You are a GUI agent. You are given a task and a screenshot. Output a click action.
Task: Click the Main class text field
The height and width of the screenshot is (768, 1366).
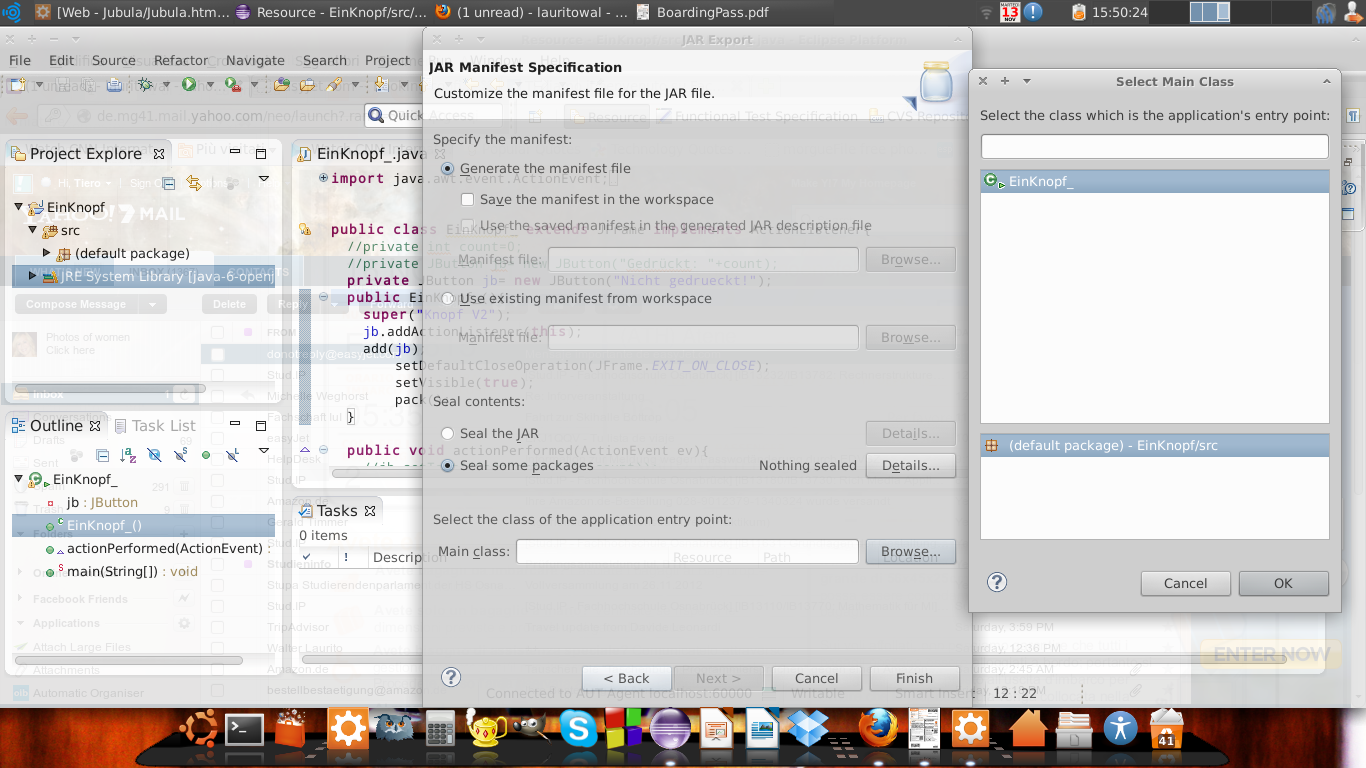click(687, 551)
